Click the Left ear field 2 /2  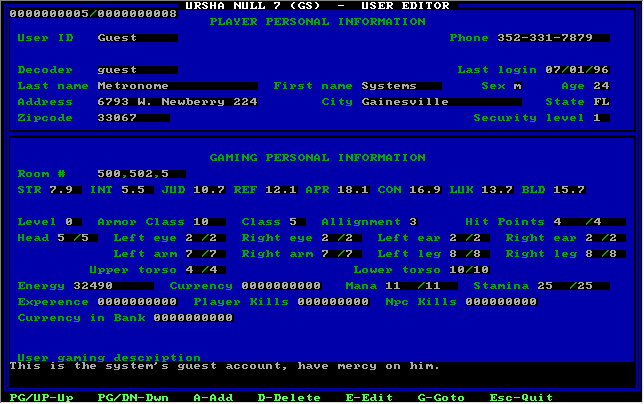click(469, 238)
